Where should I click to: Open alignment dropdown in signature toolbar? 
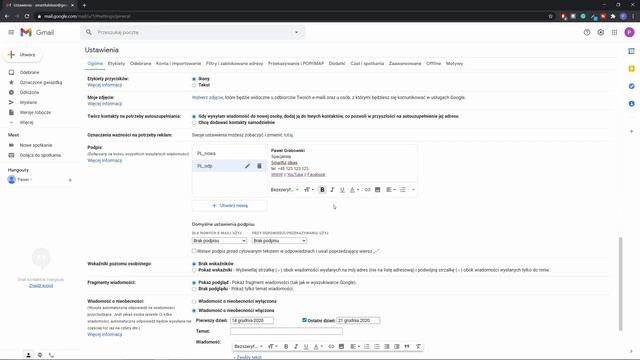click(x=391, y=189)
